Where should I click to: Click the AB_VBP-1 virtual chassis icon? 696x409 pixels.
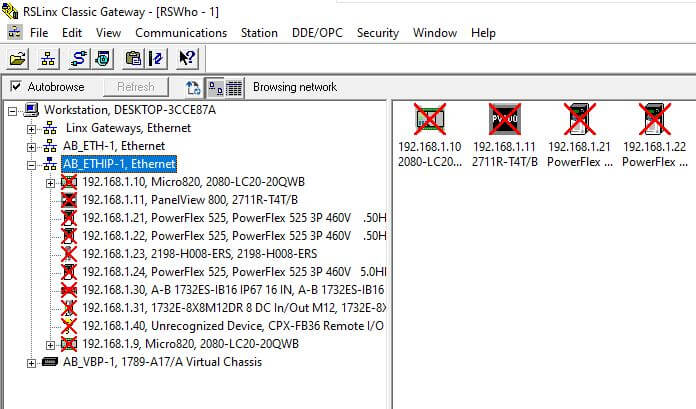(x=50, y=362)
